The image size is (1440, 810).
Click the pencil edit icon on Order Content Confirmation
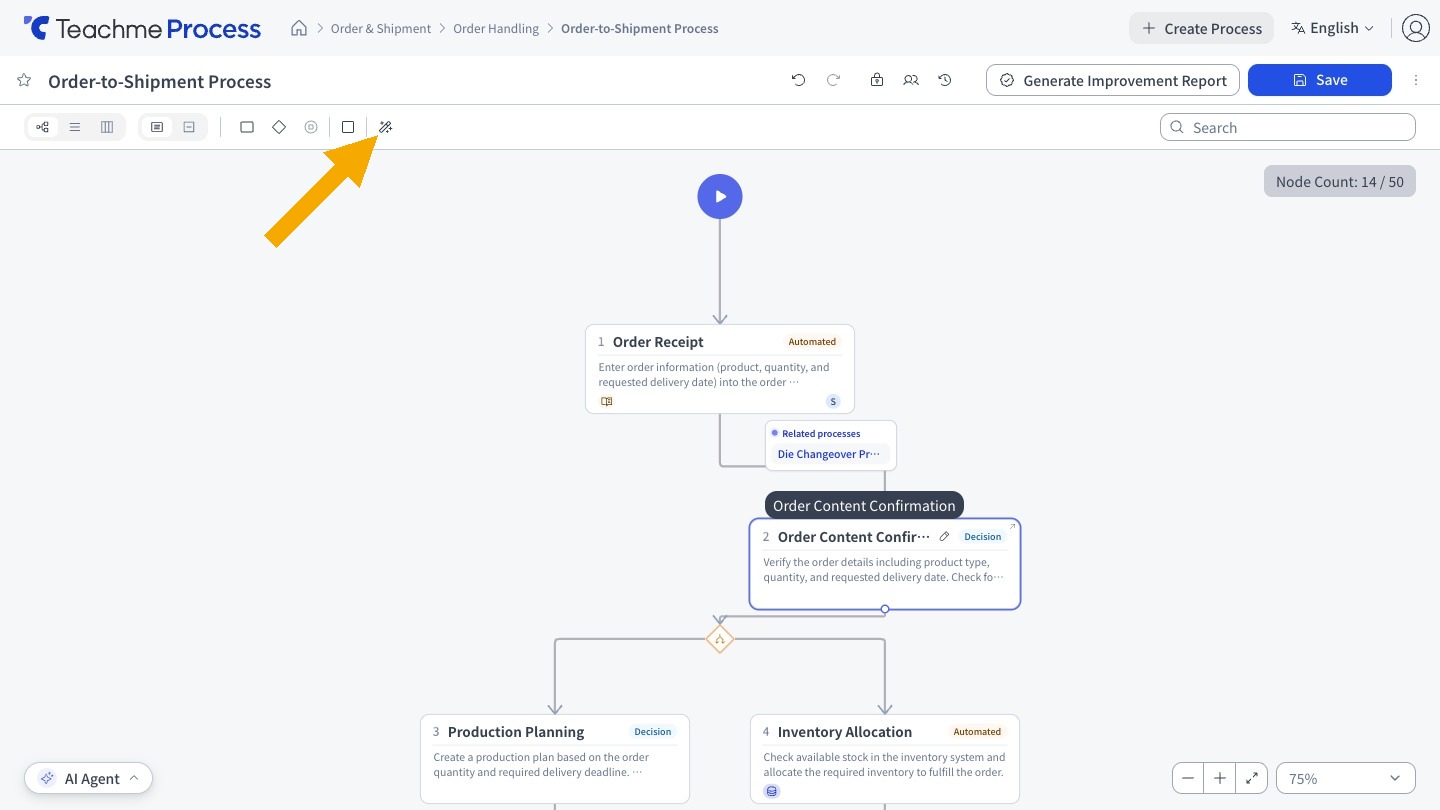(x=944, y=537)
